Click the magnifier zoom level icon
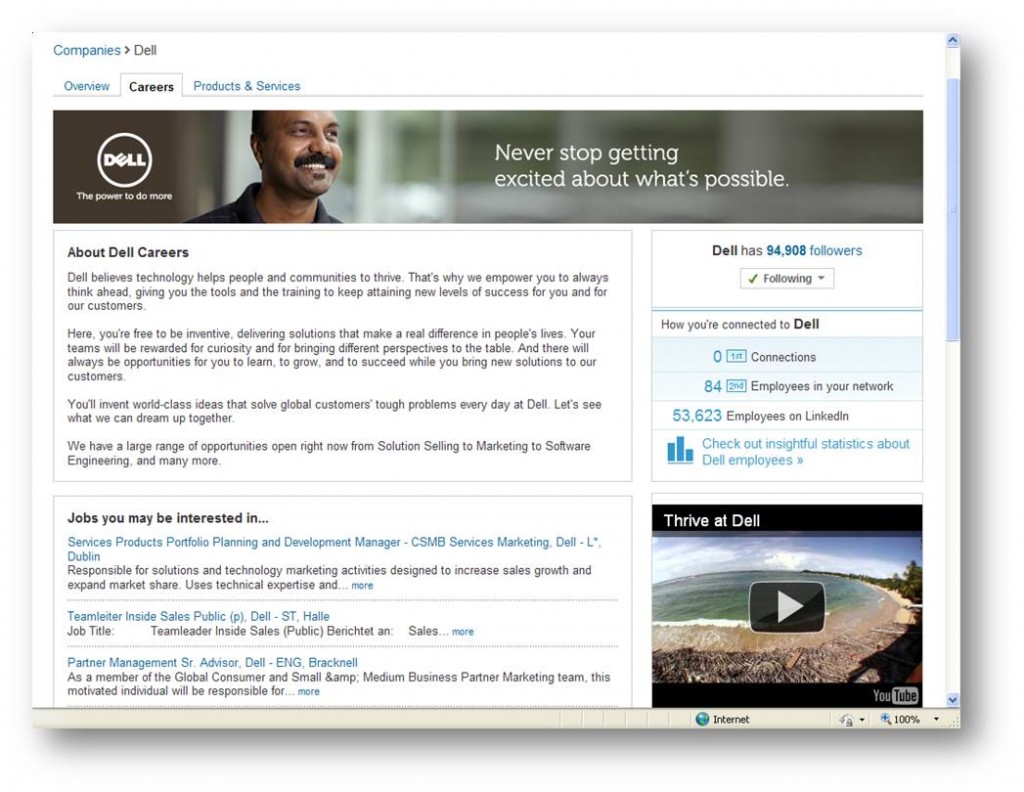Screen dimensions: 1024x792 point(886,719)
